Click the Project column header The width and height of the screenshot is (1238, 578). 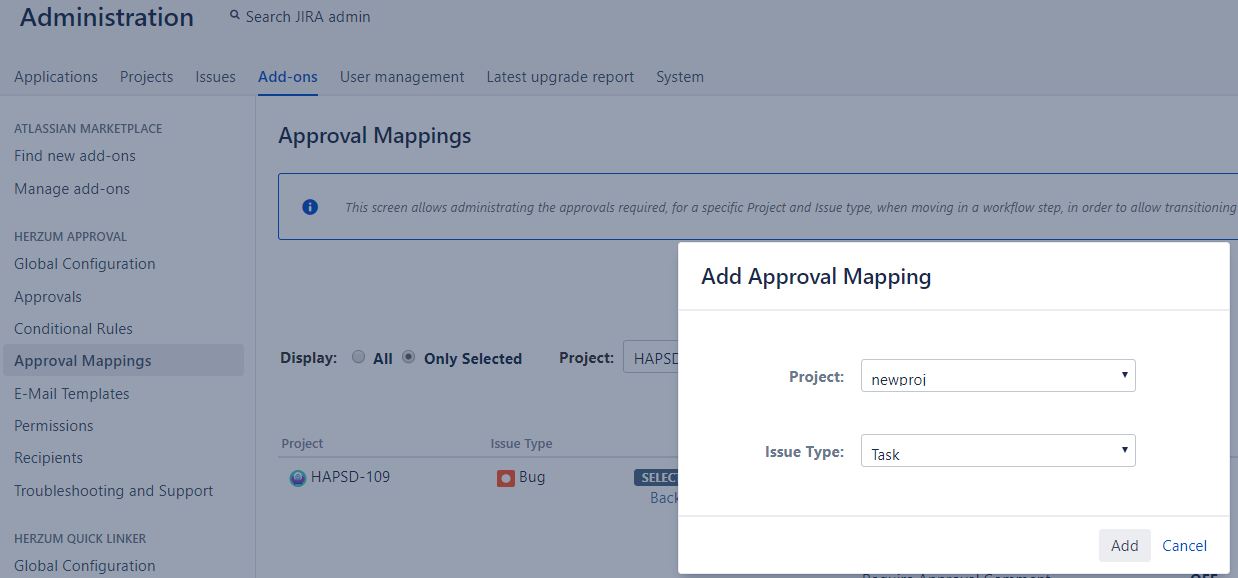pyautogui.click(x=303, y=443)
